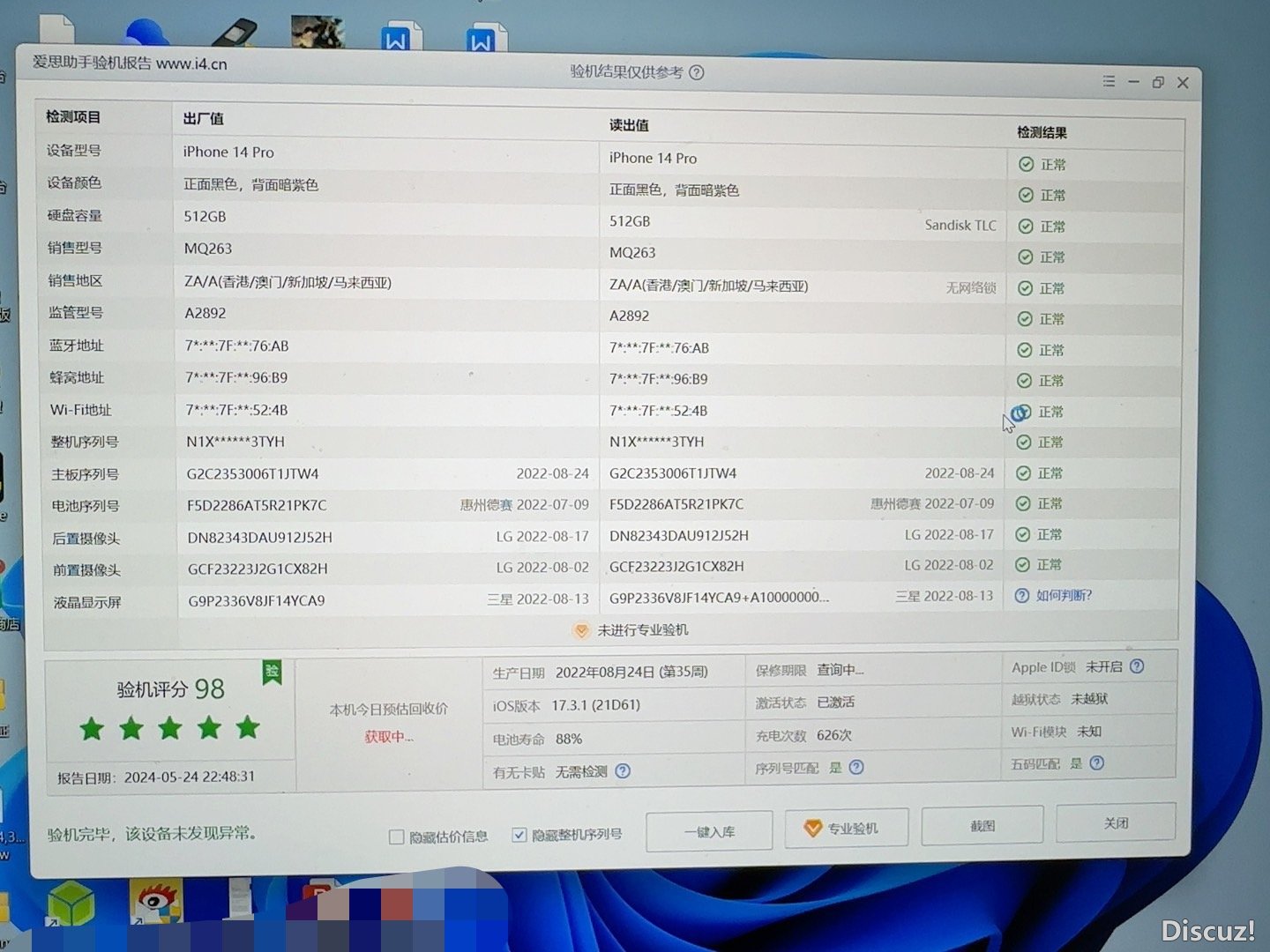Click the help icon next to Apple ID锁 未开启

coord(1137,666)
